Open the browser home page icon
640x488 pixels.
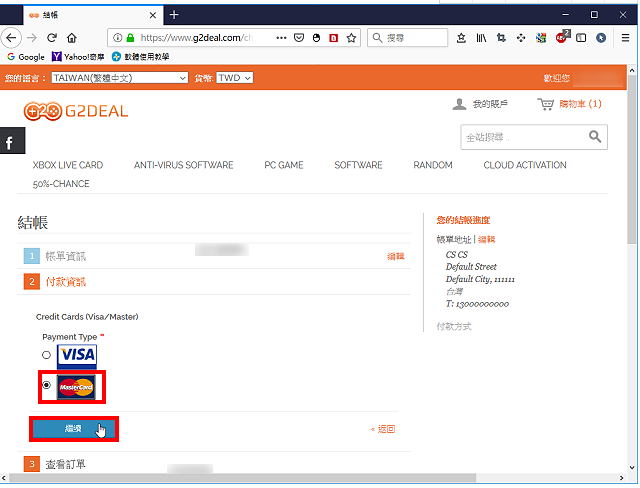(x=72, y=38)
